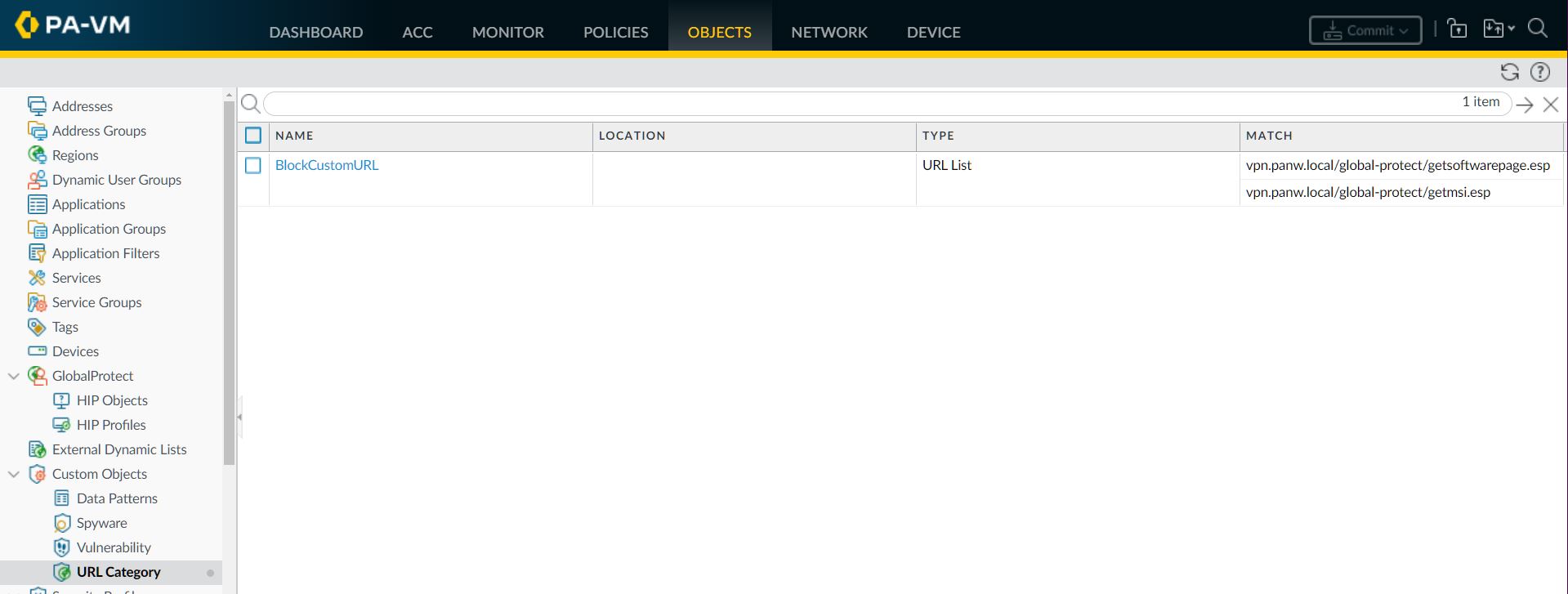Screen dimensions: 1568x594
Task: Click the Devices icon
Action: click(x=37, y=351)
